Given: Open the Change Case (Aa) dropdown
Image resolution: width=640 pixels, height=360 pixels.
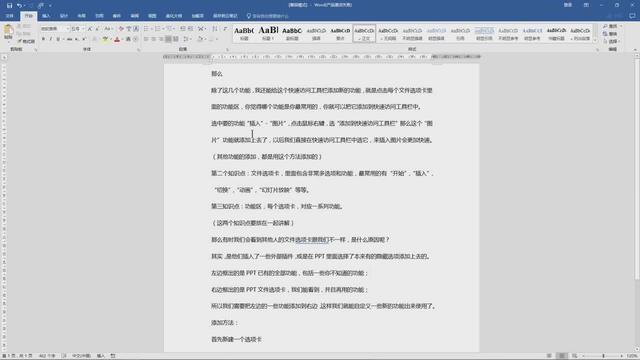Looking at the screenshot, I should point(108,29).
